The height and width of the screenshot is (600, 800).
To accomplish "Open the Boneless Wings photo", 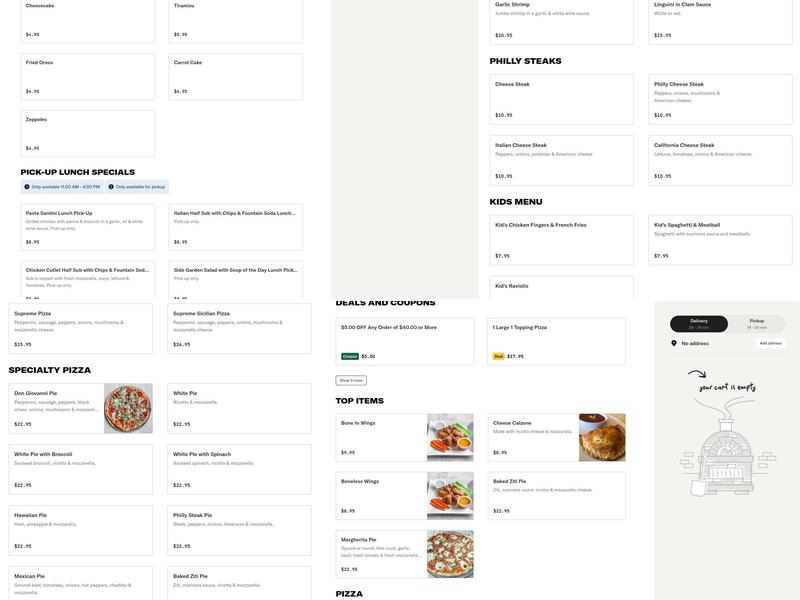I will (x=450, y=496).
